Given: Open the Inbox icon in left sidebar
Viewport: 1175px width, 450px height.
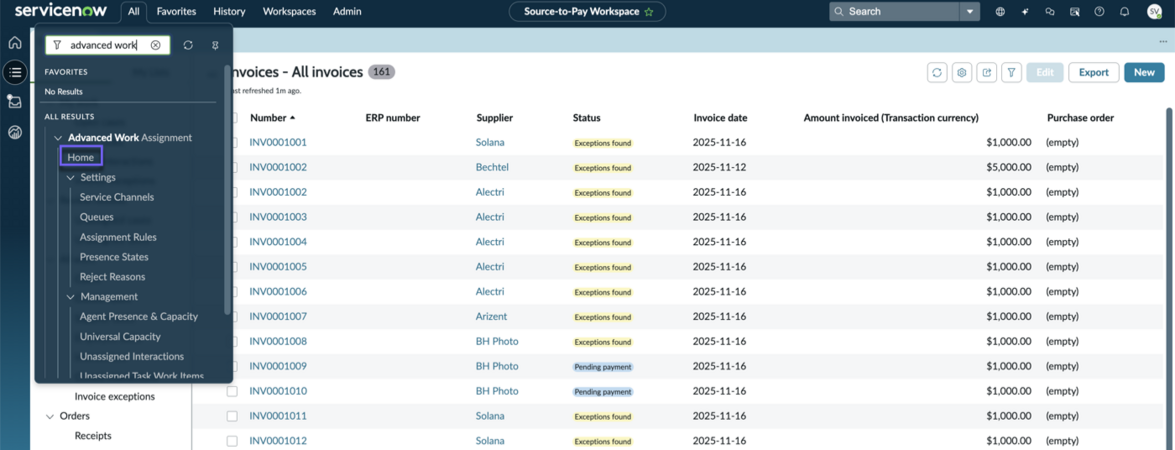Looking at the screenshot, I should pyautogui.click(x=15, y=102).
